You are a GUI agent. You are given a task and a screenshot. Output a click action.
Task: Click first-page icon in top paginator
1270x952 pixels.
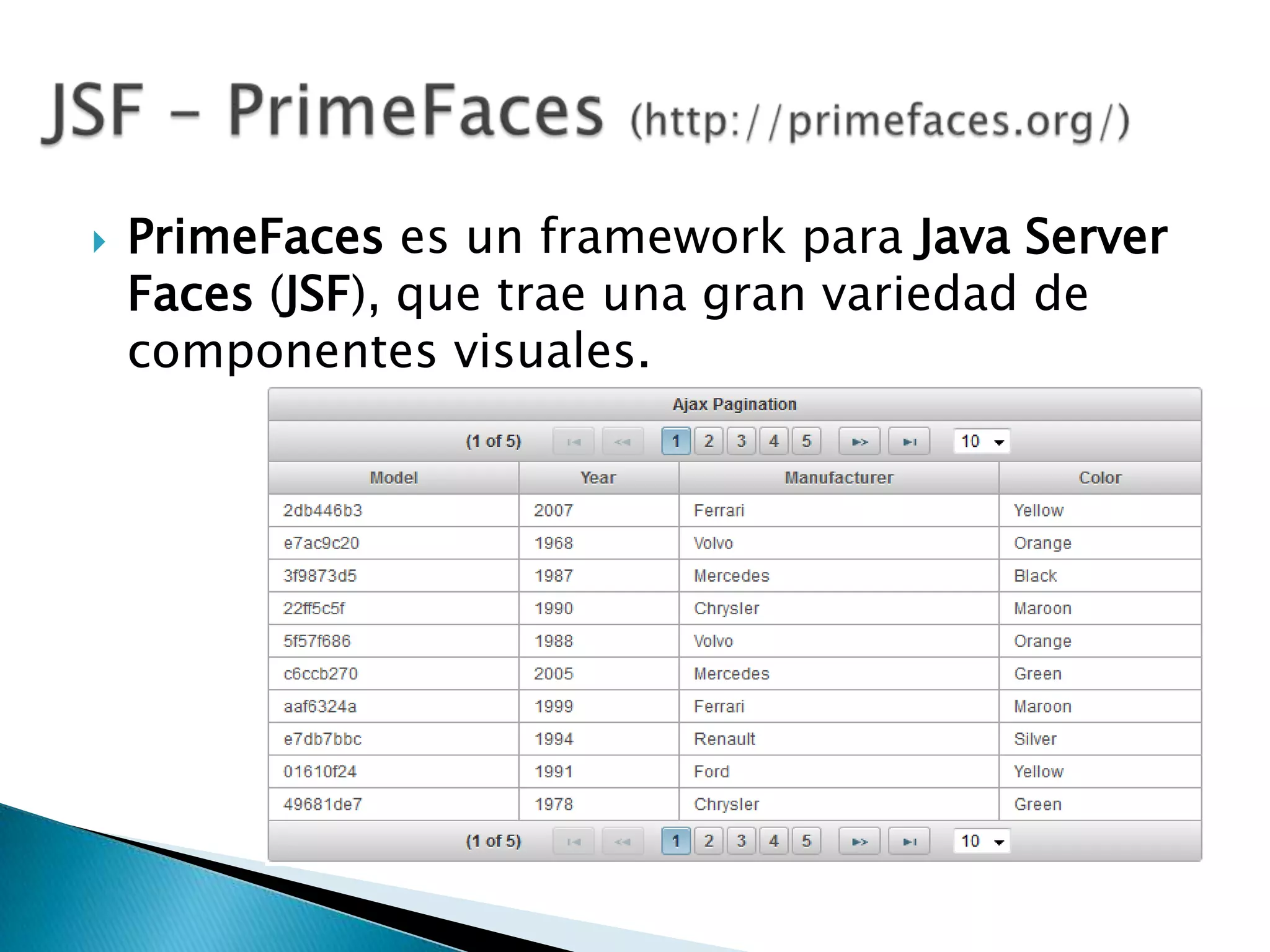point(574,441)
